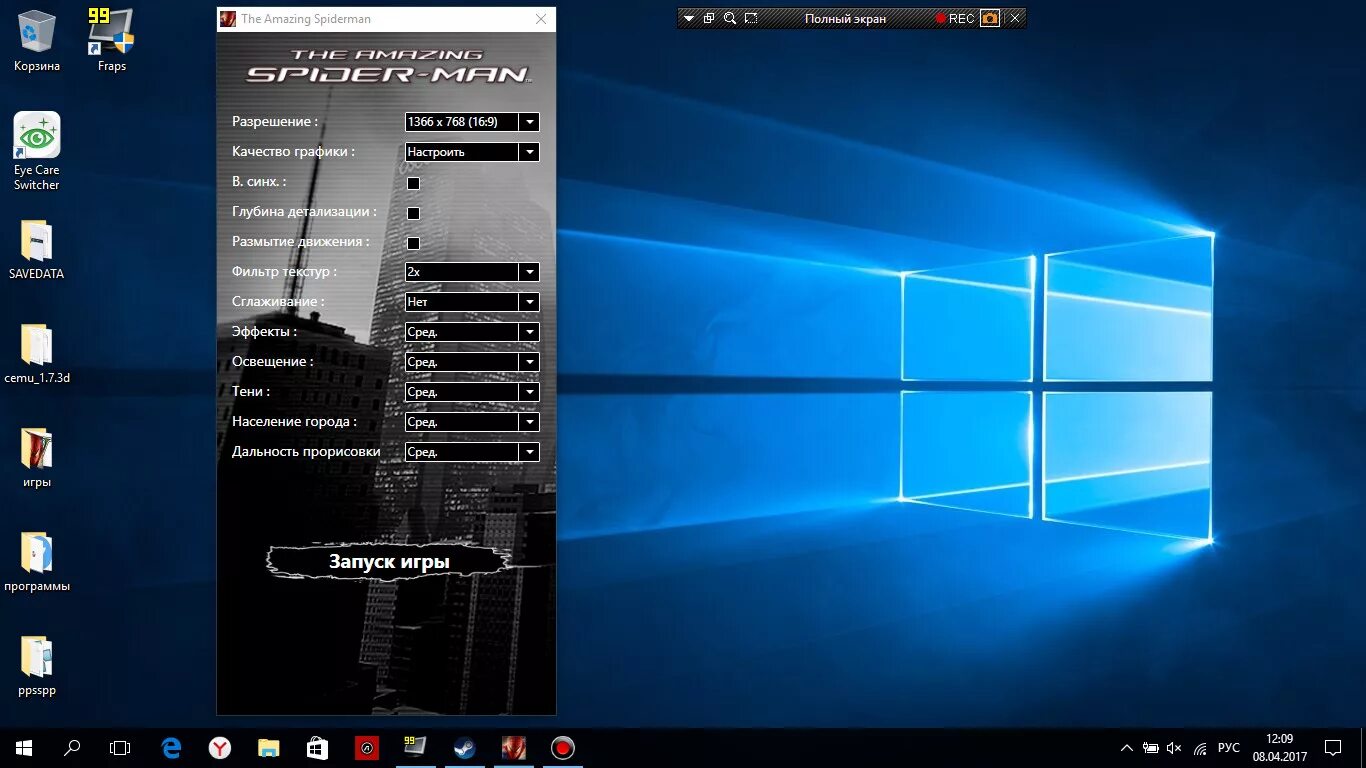Expand the Освещение dropdown
This screenshot has height=768, width=1366.
tap(472, 362)
